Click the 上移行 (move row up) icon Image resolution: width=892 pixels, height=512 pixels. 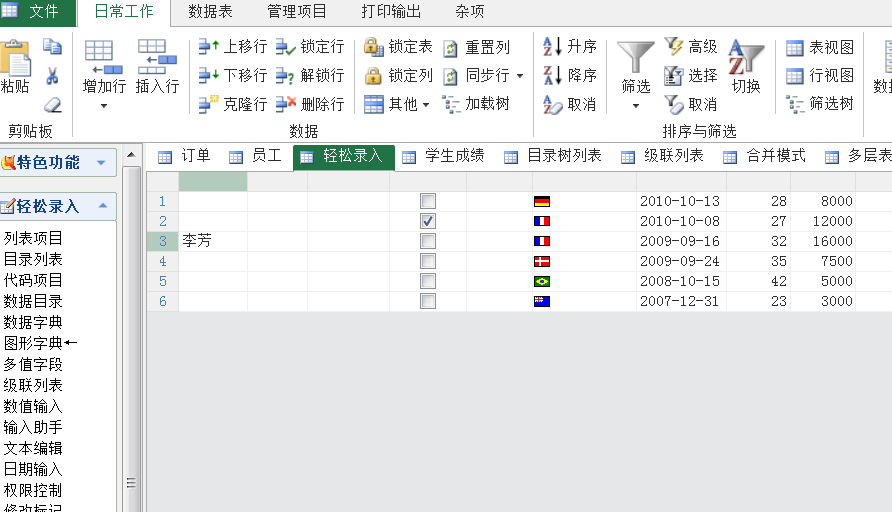pyautogui.click(x=209, y=47)
